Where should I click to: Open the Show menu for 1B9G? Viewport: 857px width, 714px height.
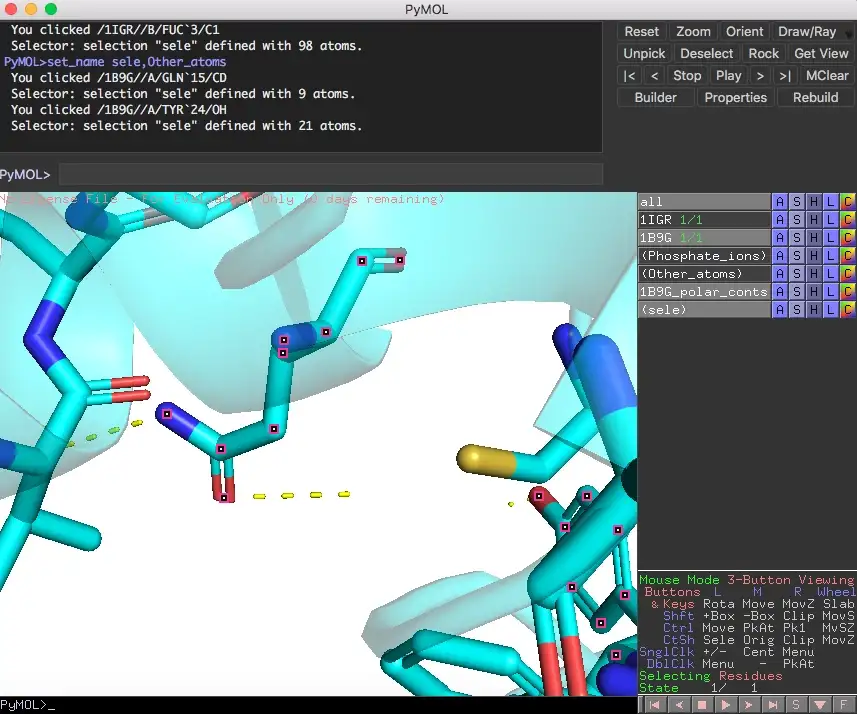coord(796,238)
